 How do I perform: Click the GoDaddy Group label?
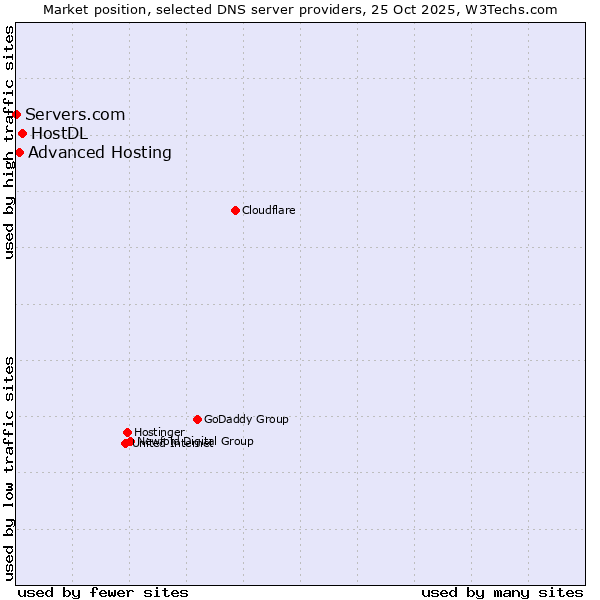[246, 419]
